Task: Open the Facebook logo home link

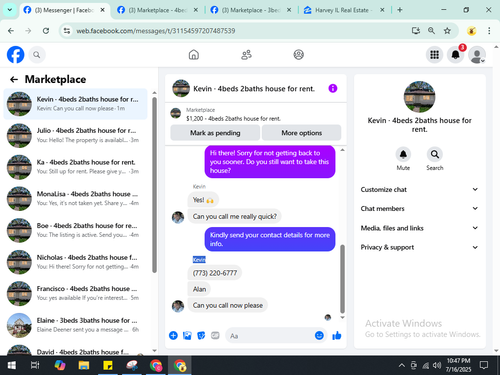Action: 16,55
